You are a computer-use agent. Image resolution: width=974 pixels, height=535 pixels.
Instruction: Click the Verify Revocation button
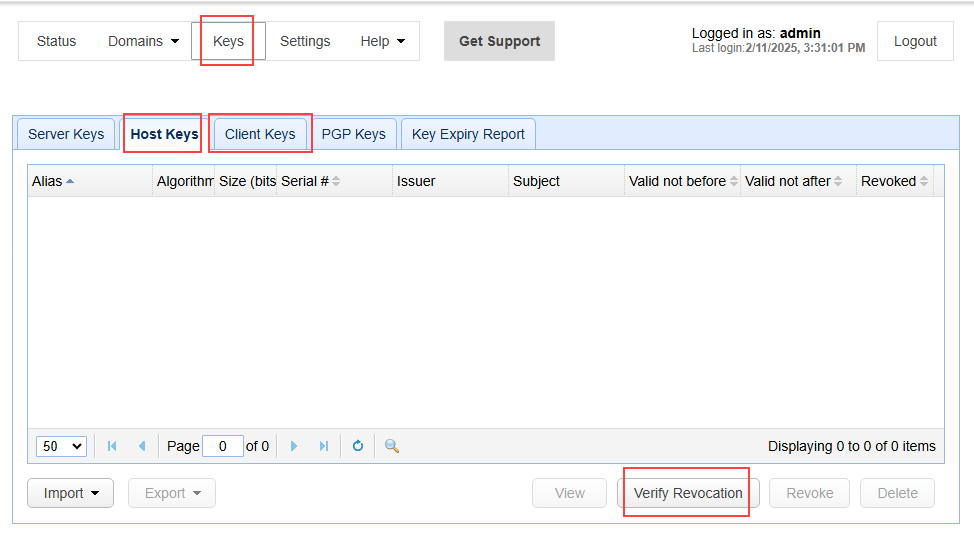click(x=688, y=493)
